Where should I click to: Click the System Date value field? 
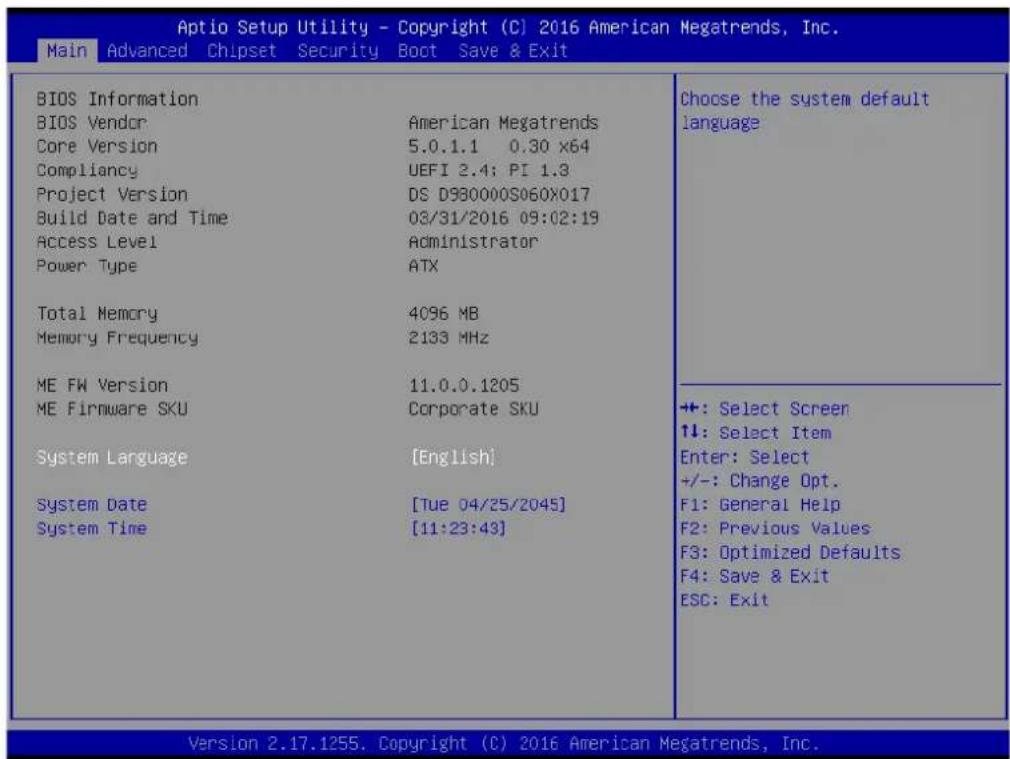pos(488,504)
